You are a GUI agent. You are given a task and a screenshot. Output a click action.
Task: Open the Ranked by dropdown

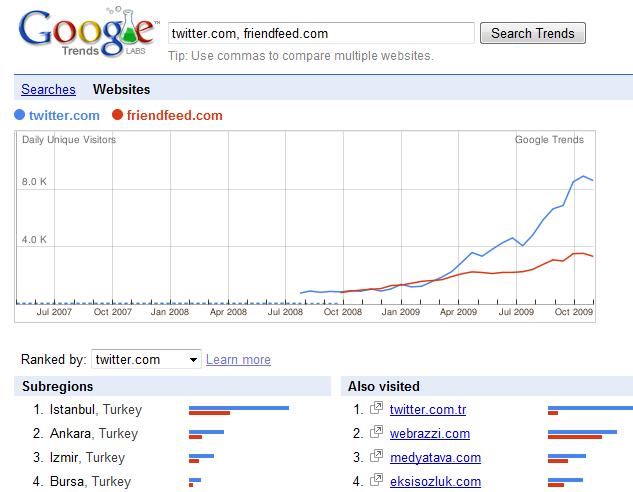point(146,360)
